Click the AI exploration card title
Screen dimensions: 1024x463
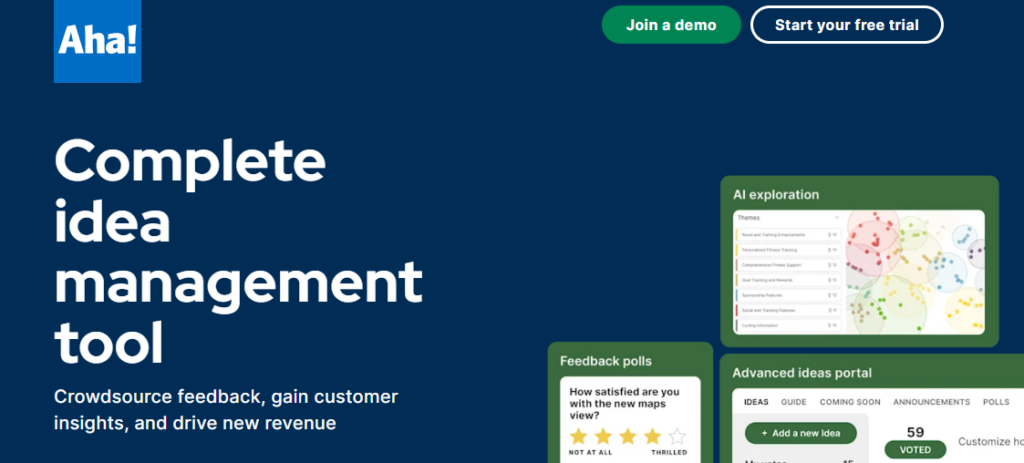coord(775,195)
